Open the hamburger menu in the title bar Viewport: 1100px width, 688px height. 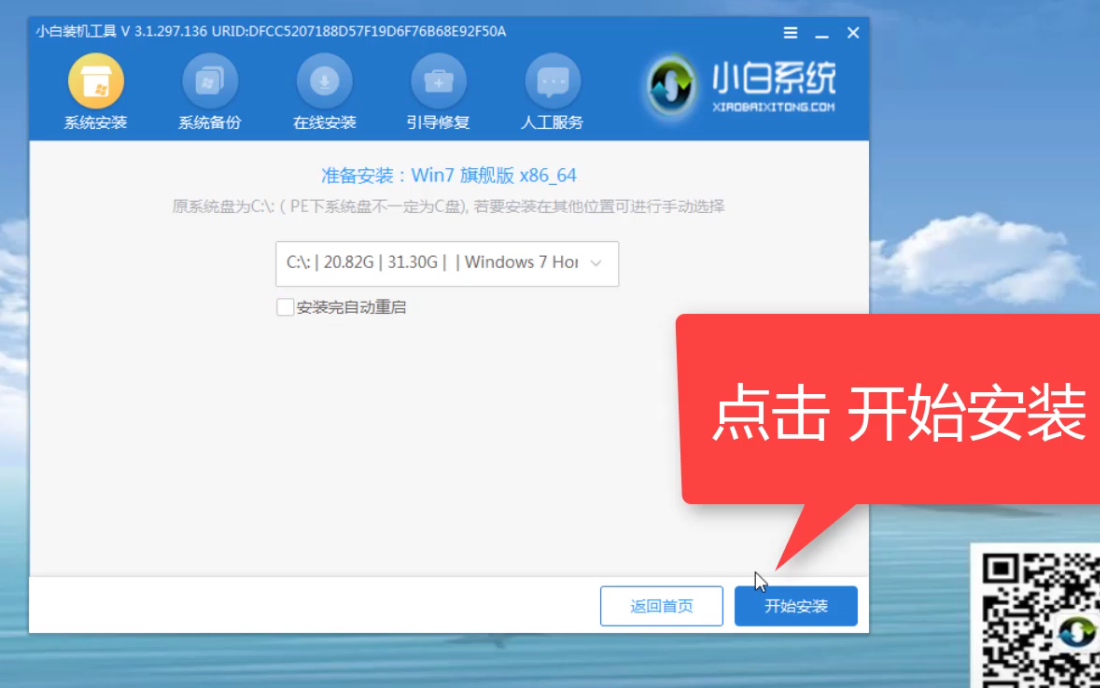[790, 33]
